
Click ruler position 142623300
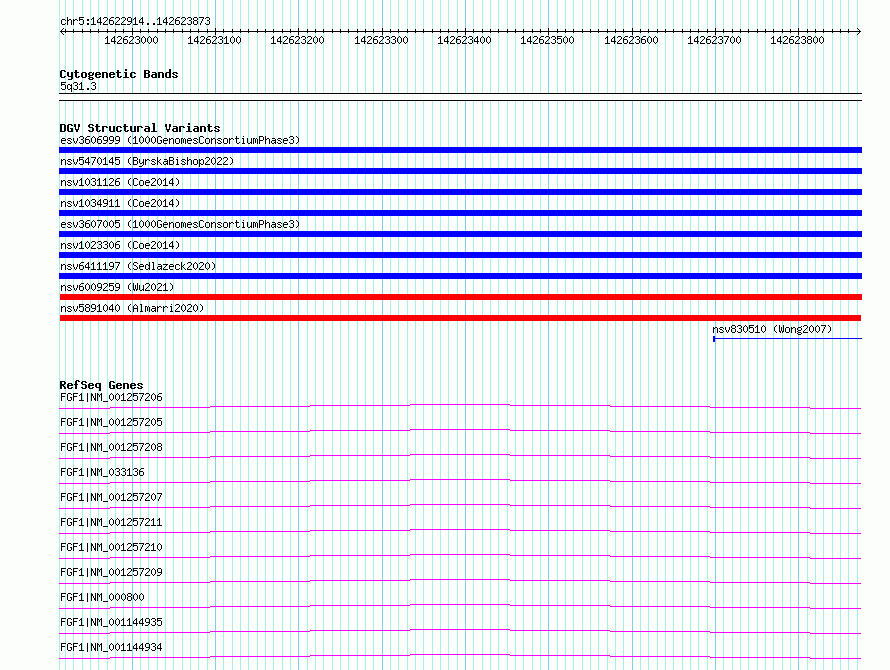click(381, 40)
